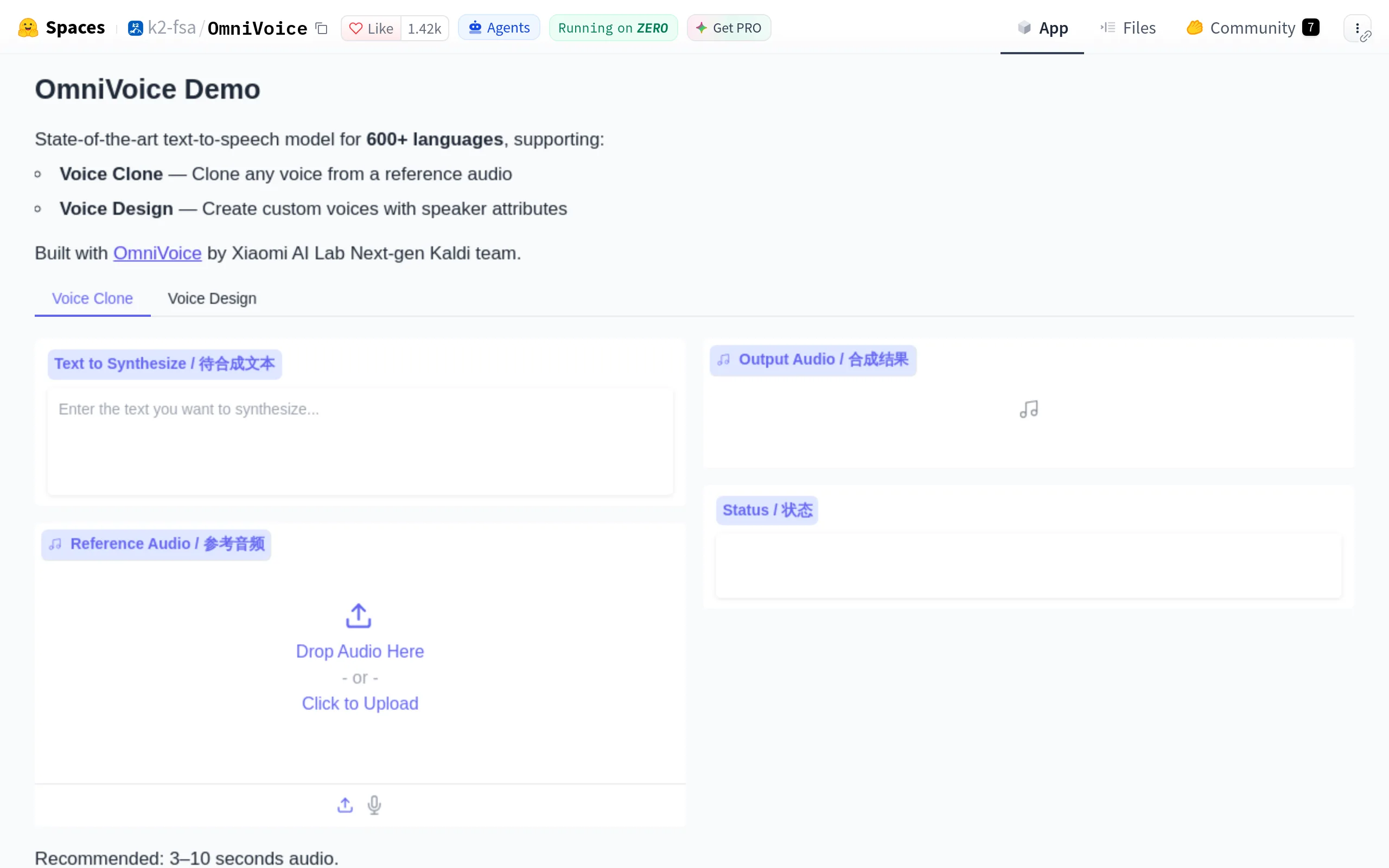The height and width of the screenshot is (868, 1389).
Task: Click the Status label
Action: 767,510
